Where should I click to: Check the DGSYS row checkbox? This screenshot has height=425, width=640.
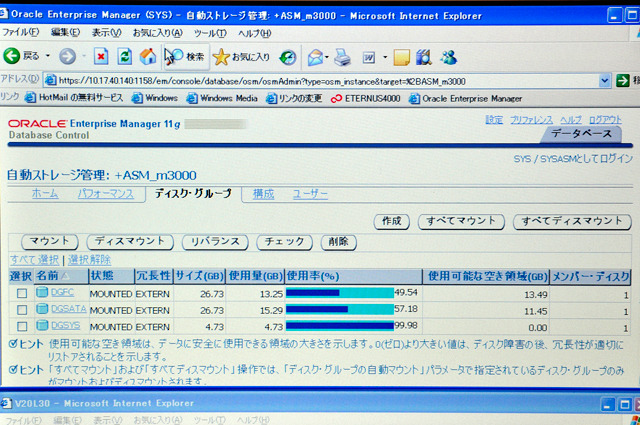(x=22, y=326)
